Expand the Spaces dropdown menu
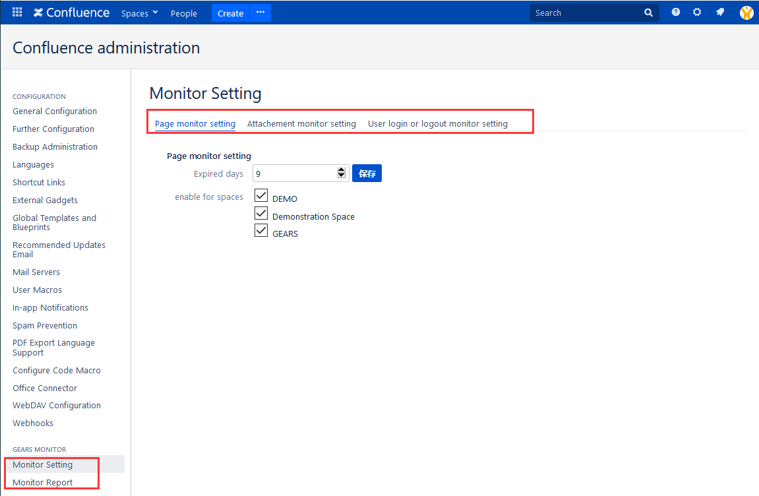 point(139,14)
